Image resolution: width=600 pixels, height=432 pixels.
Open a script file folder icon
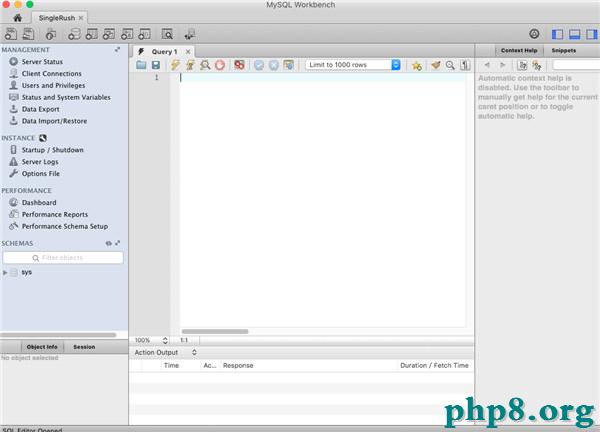(141, 65)
